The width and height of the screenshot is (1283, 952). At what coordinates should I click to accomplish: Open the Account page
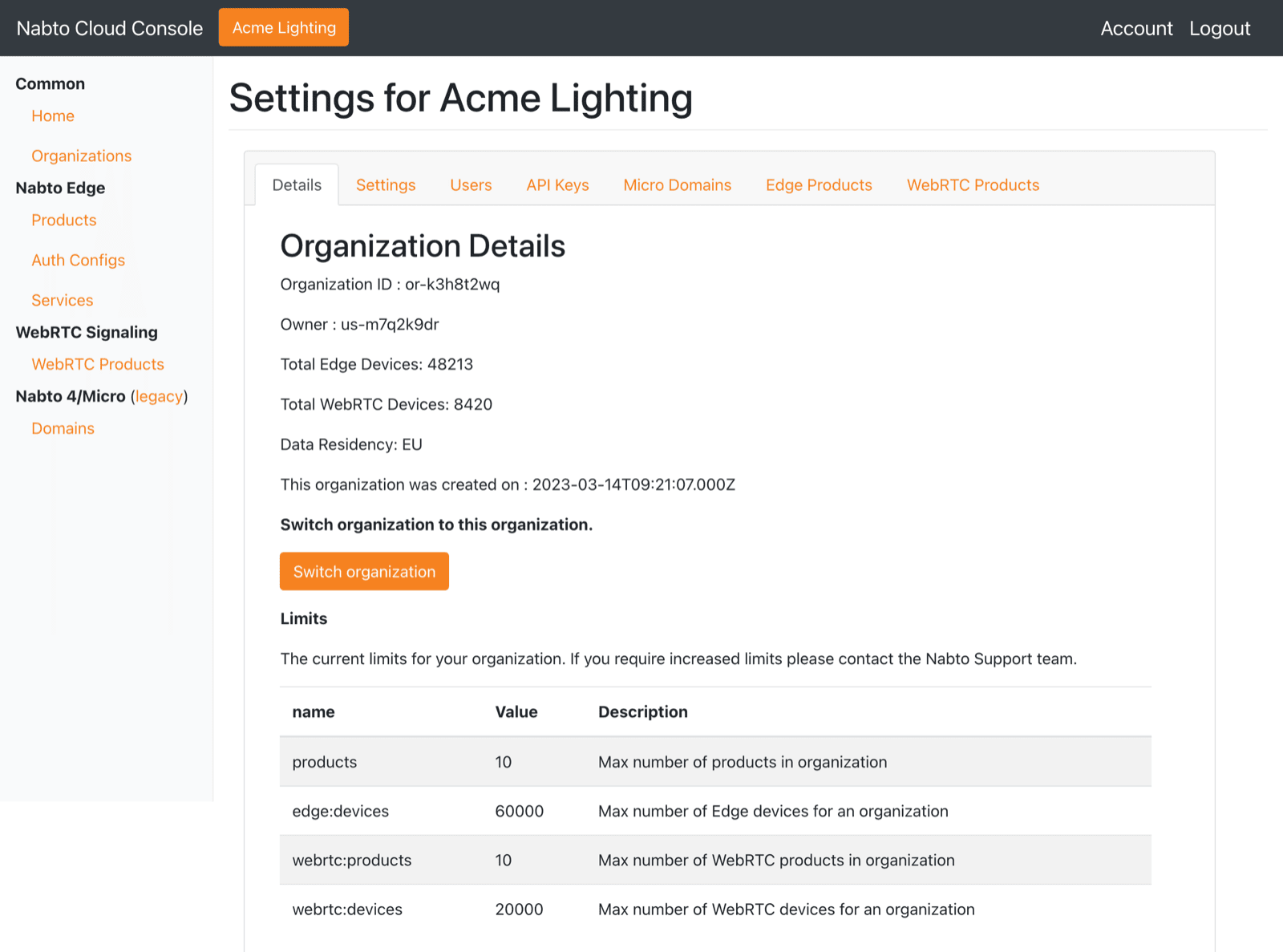[1136, 28]
